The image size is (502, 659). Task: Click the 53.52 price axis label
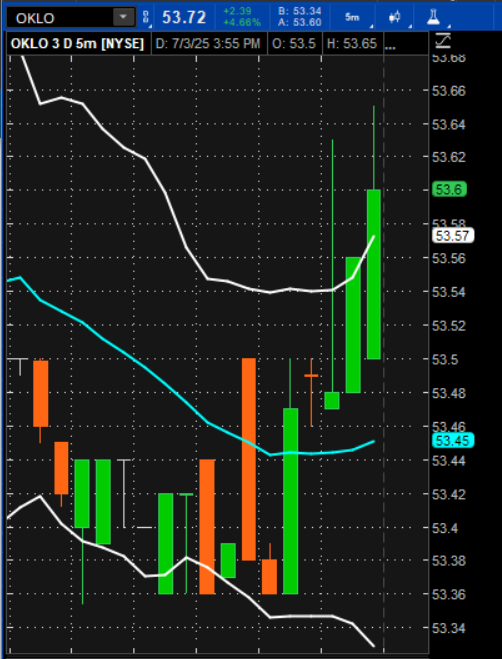(449, 325)
